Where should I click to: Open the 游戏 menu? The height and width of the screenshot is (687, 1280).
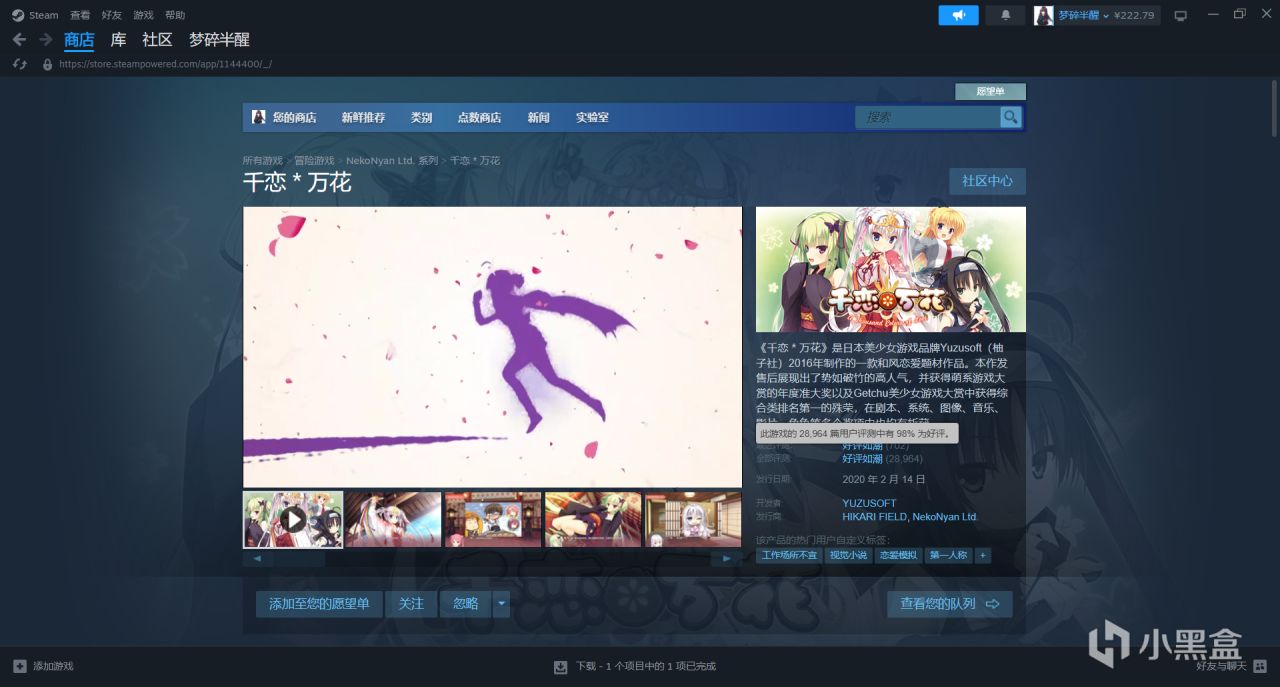point(143,15)
